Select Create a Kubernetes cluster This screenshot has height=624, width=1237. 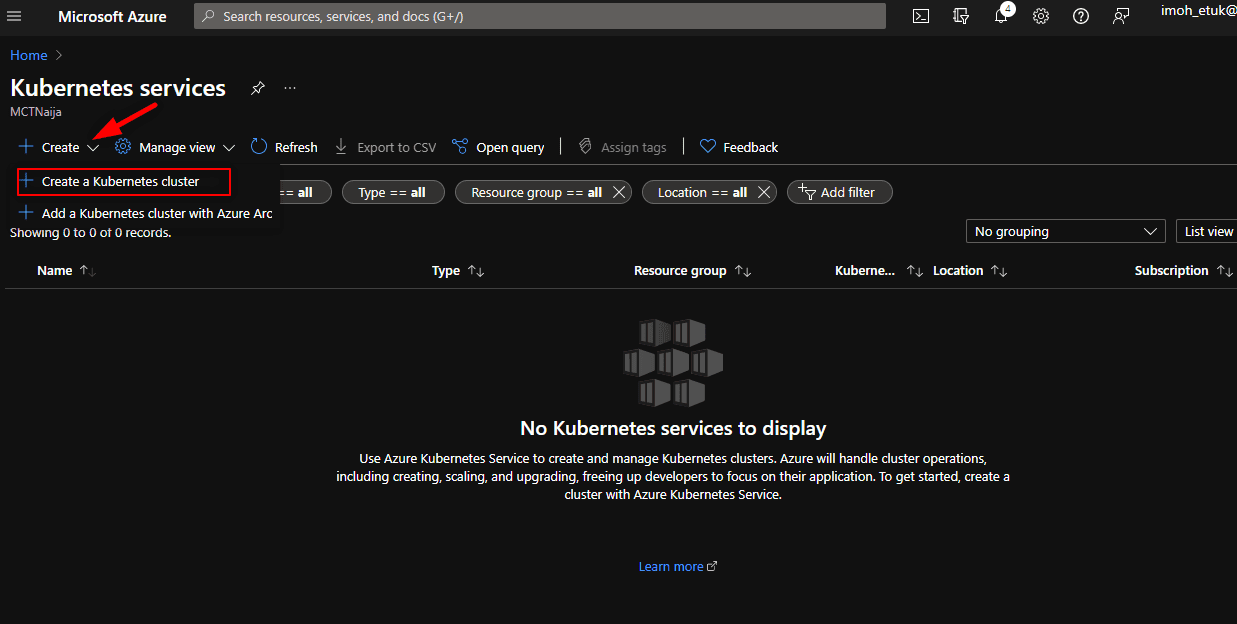coord(124,181)
